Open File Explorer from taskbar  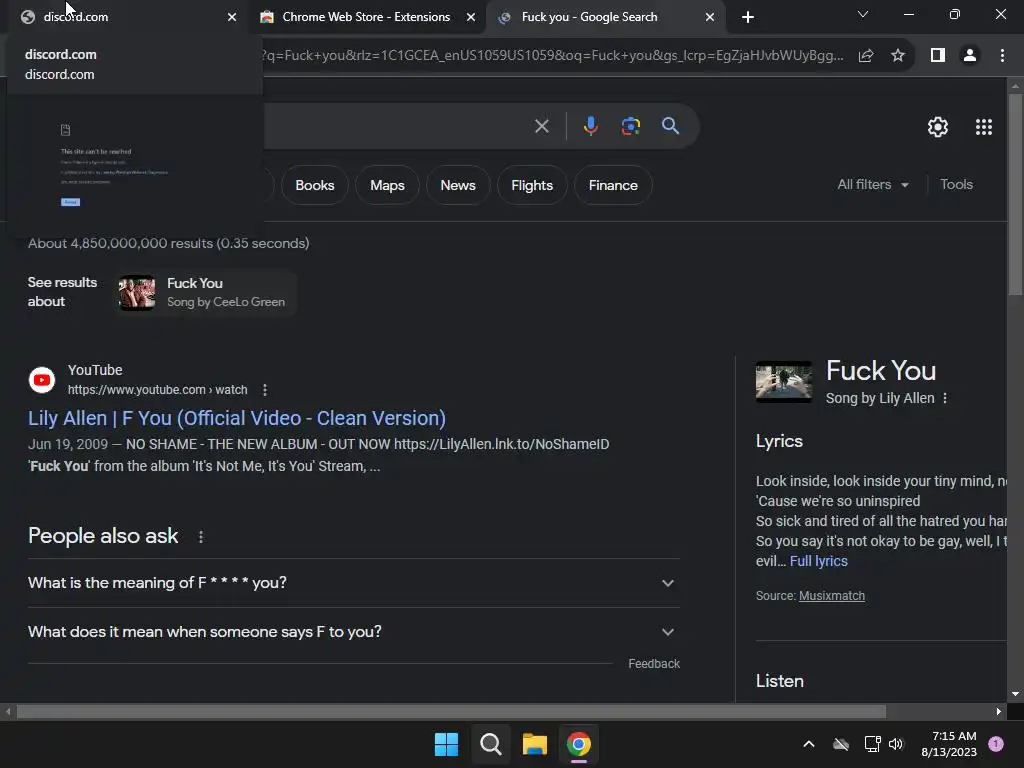(x=534, y=744)
